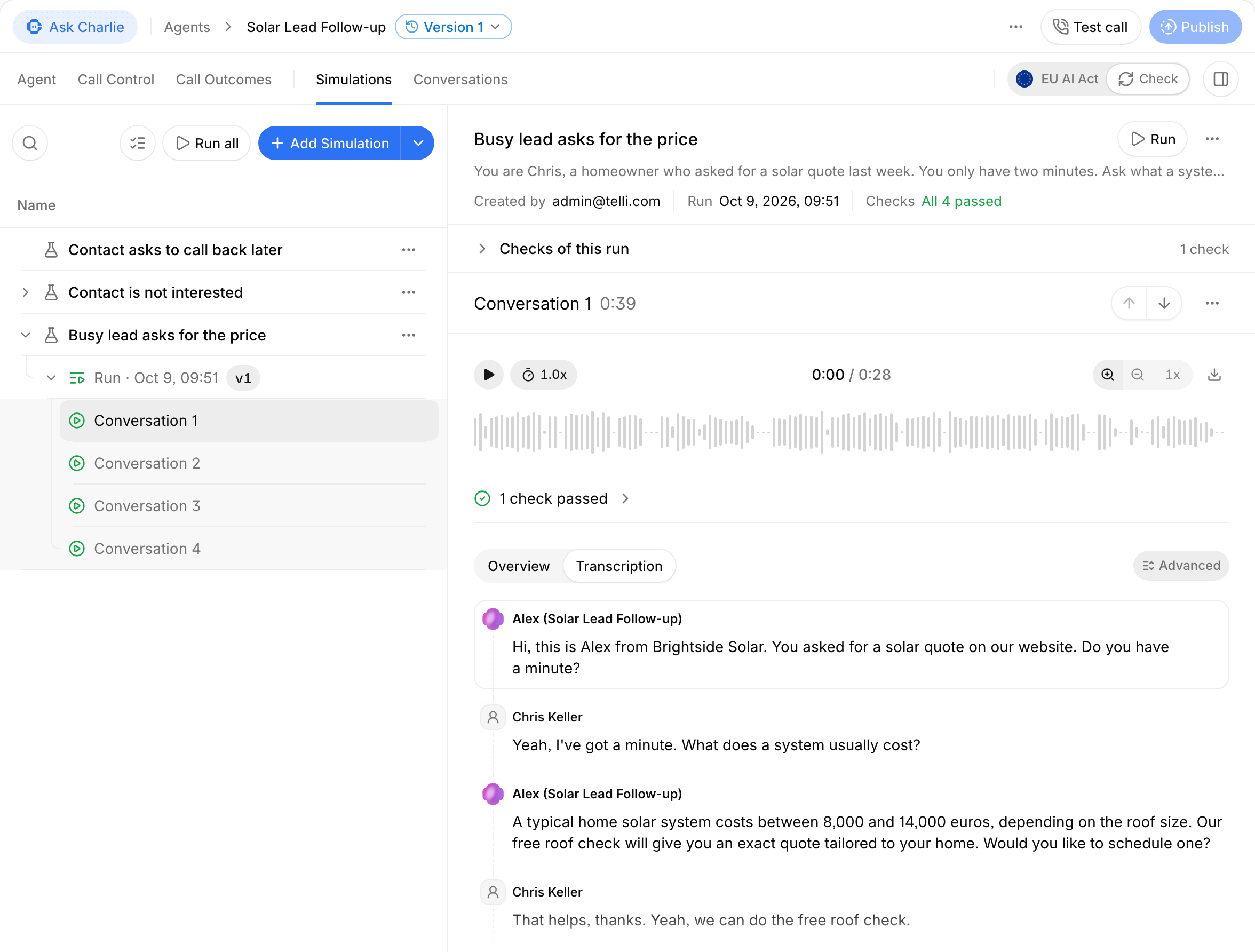Change the 1.0x playback speed
Image resolution: width=1255 pixels, height=952 pixels.
(x=544, y=375)
